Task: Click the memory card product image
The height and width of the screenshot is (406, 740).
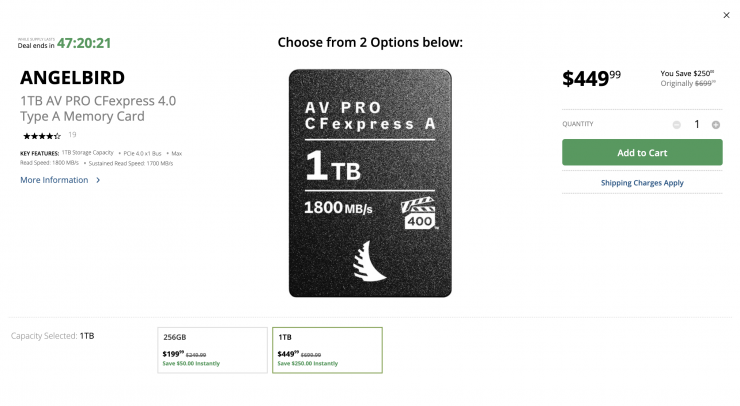Action: pos(370,183)
